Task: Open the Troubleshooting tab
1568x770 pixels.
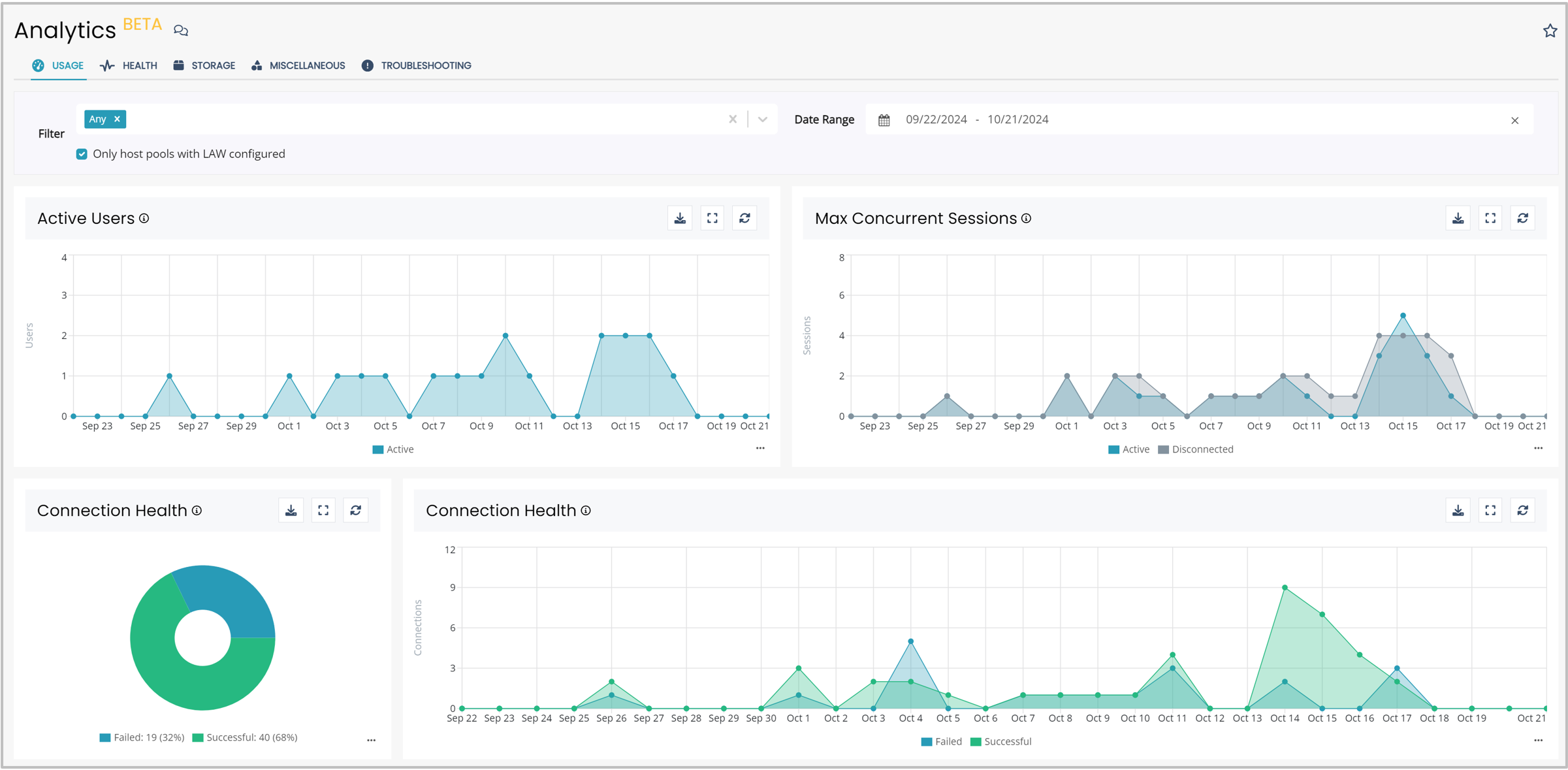Action: point(417,65)
